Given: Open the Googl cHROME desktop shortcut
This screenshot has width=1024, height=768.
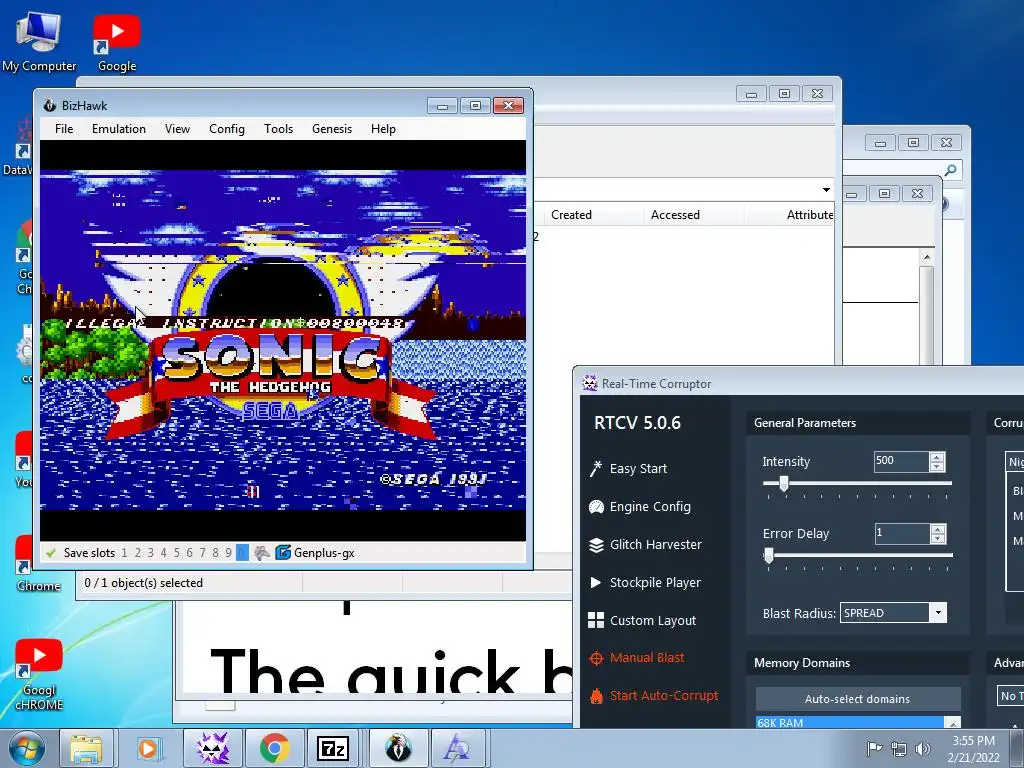Looking at the screenshot, I should tap(39, 675).
